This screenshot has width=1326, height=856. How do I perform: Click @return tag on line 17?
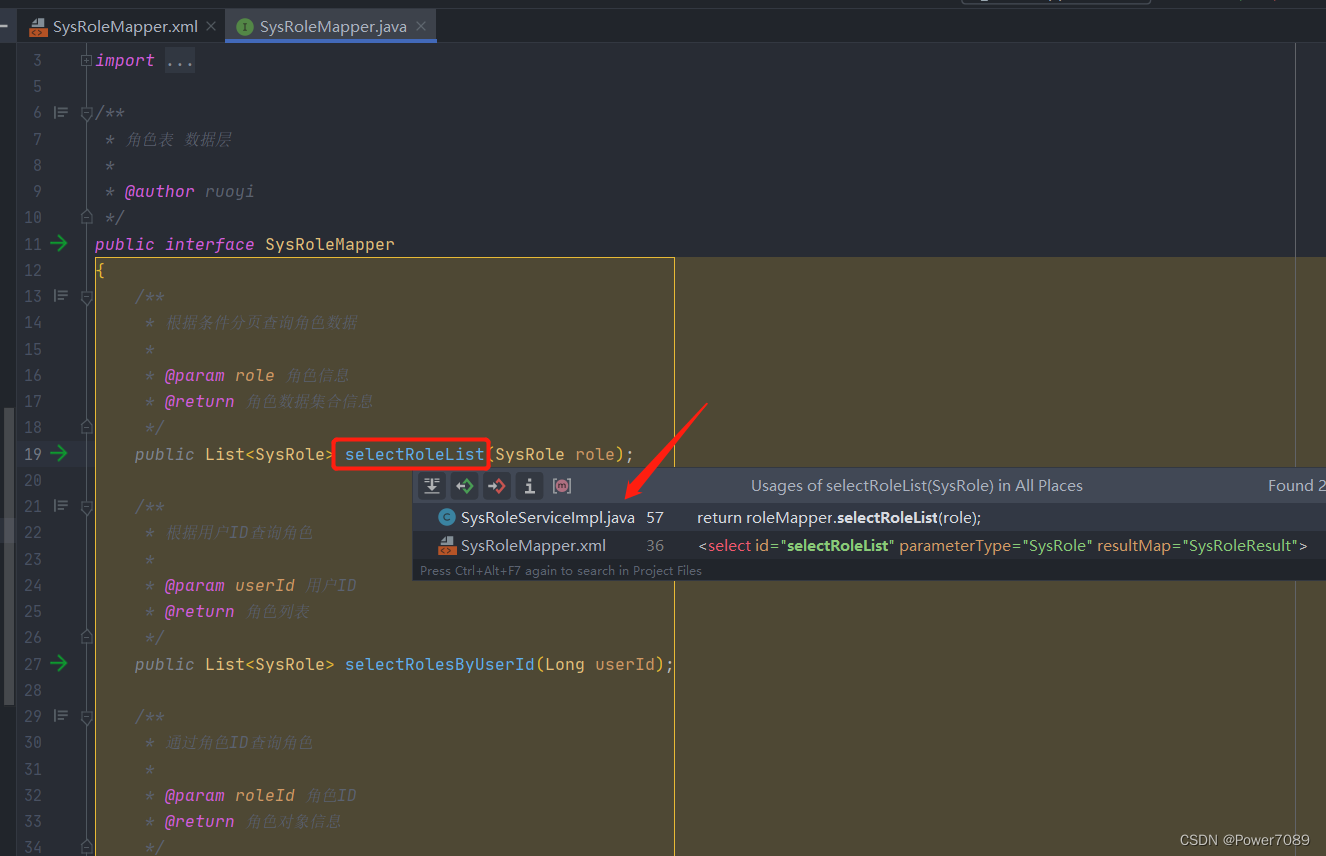click(x=200, y=401)
